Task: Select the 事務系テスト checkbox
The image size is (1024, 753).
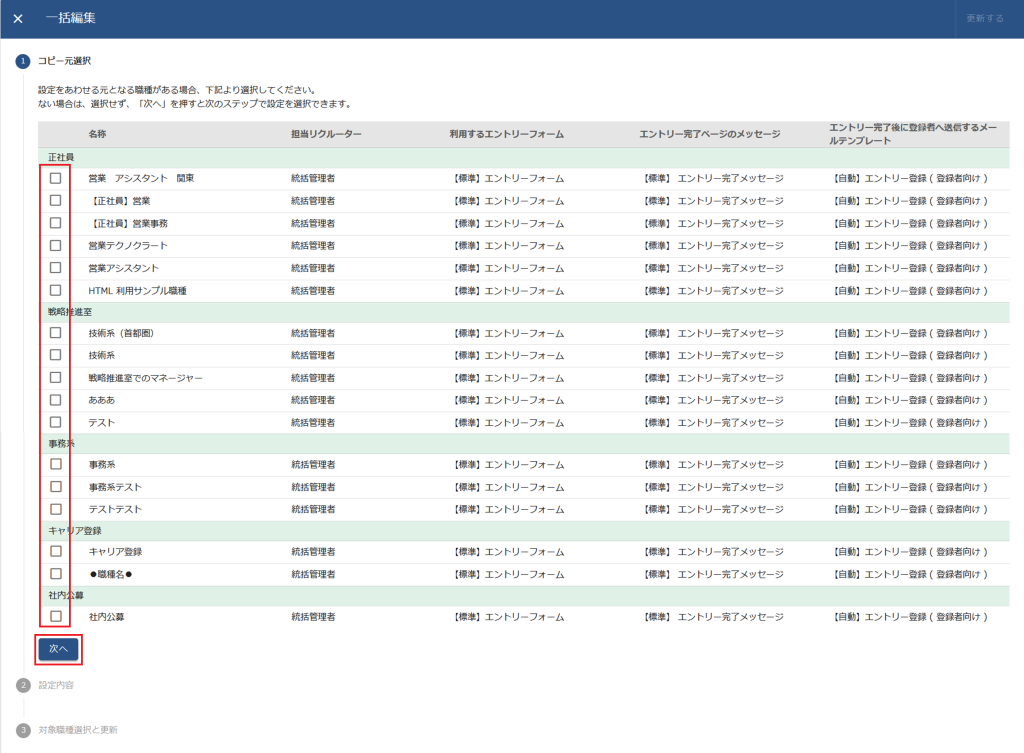Action: tap(55, 486)
